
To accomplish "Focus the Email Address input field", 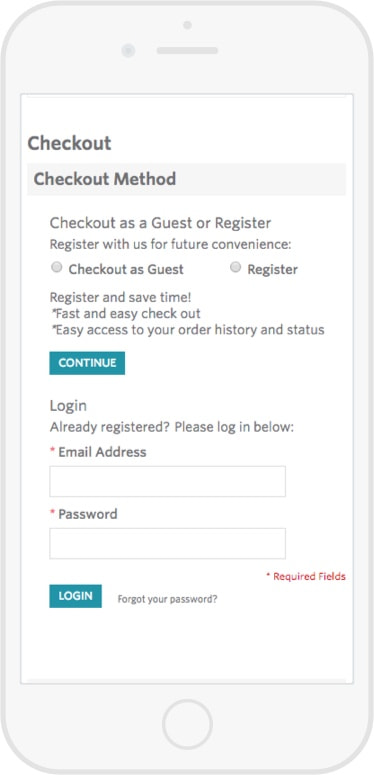I will point(167,481).
